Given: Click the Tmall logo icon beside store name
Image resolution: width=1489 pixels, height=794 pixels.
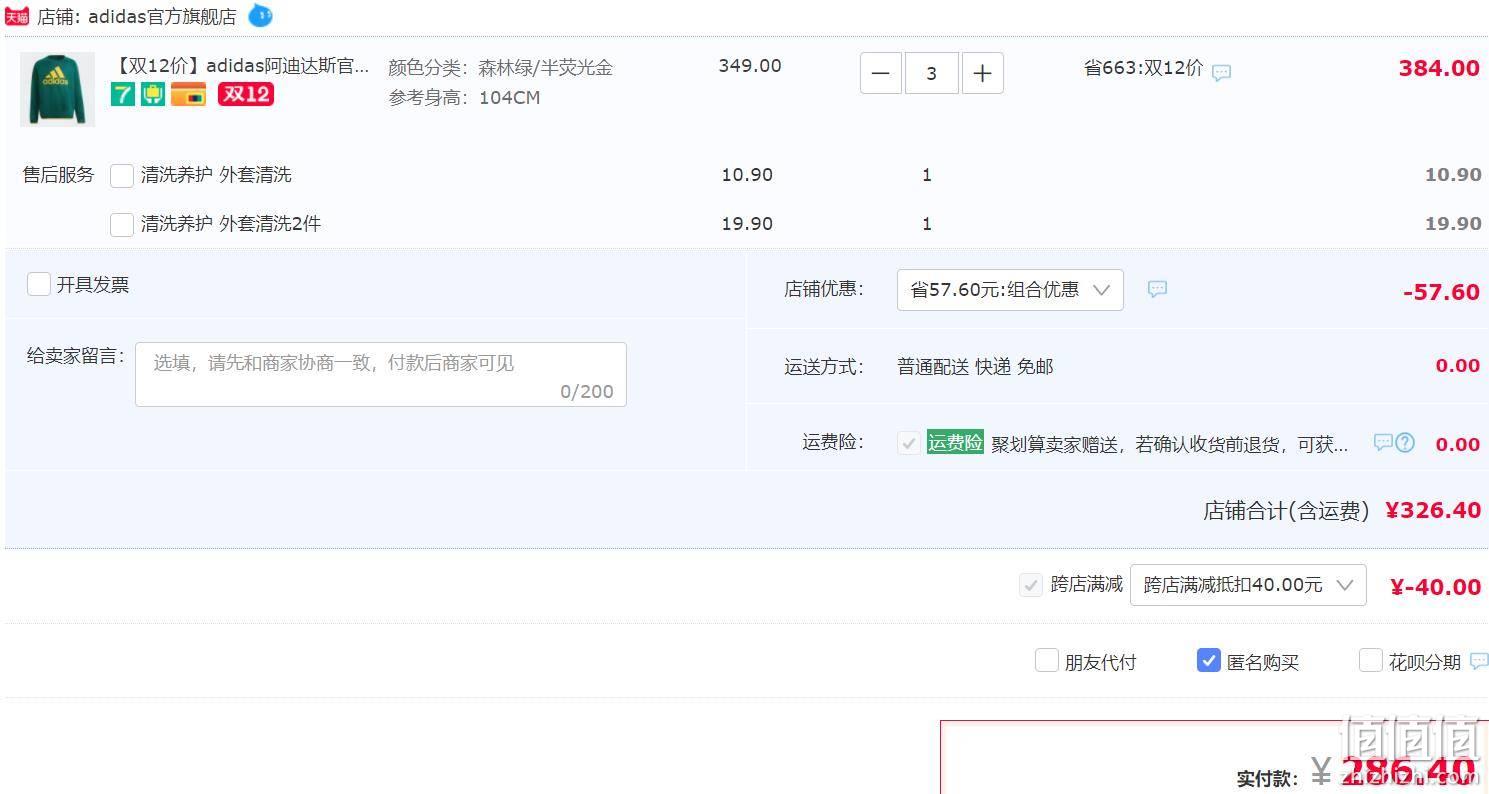Looking at the screenshot, I should 17,16.
